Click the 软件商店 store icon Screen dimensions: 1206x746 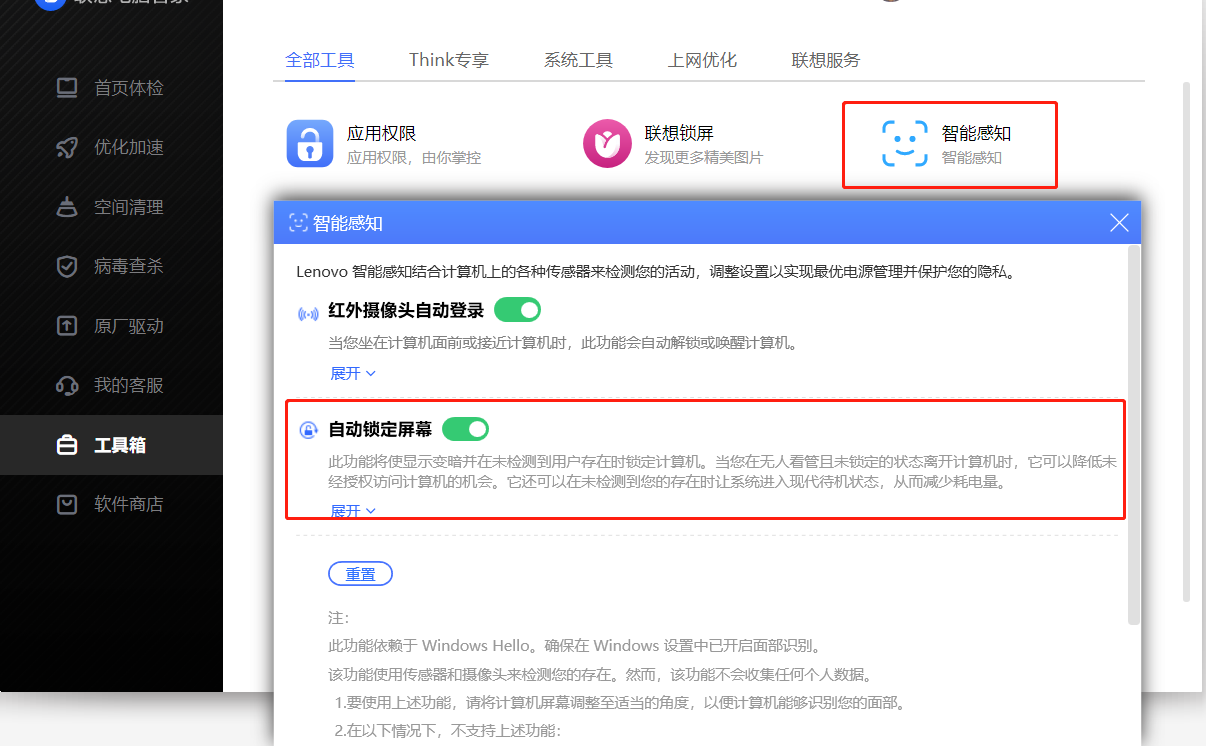pyautogui.click(x=67, y=504)
